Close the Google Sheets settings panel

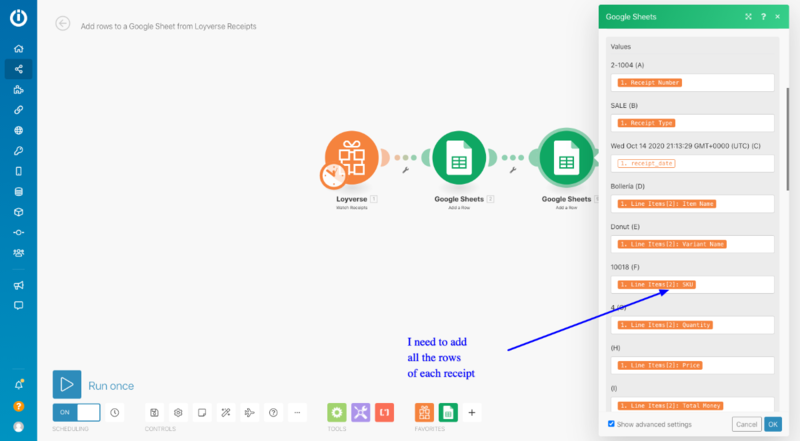click(778, 17)
